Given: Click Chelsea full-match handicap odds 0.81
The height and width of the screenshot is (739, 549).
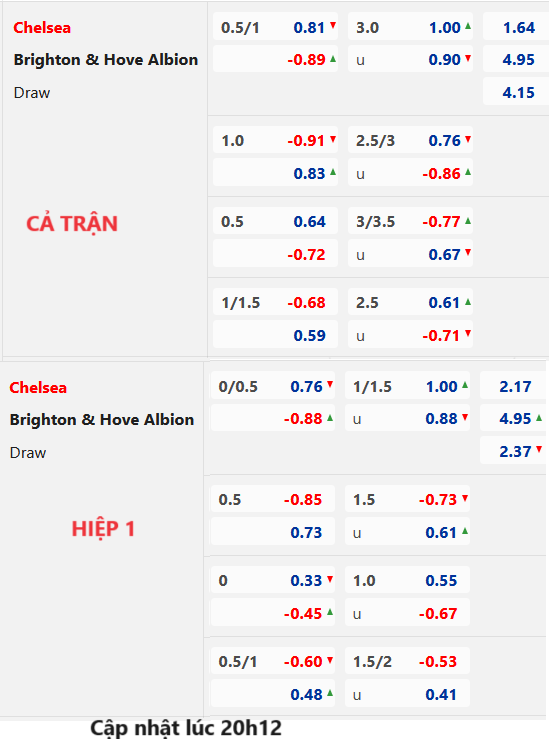Looking at the screenshot, I should [x=309, y=28].
